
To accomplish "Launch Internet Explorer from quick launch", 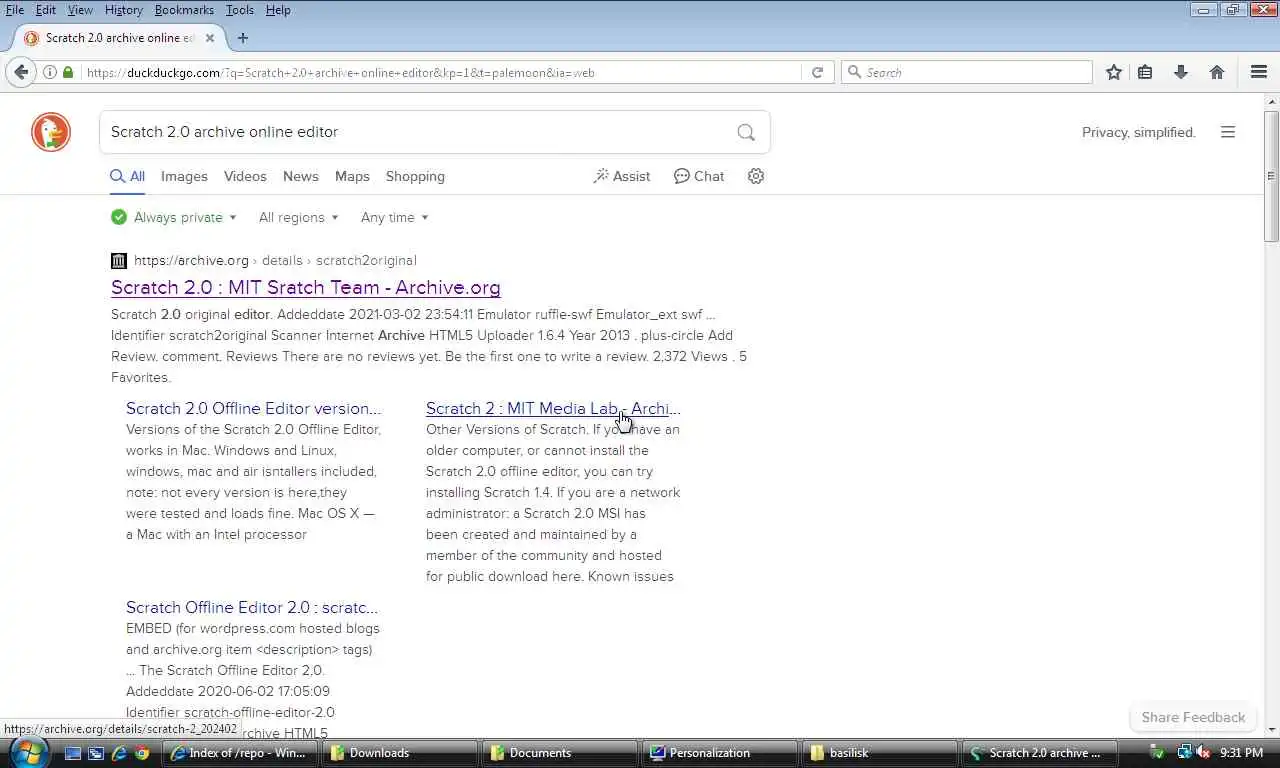I will tap(120, 752).
